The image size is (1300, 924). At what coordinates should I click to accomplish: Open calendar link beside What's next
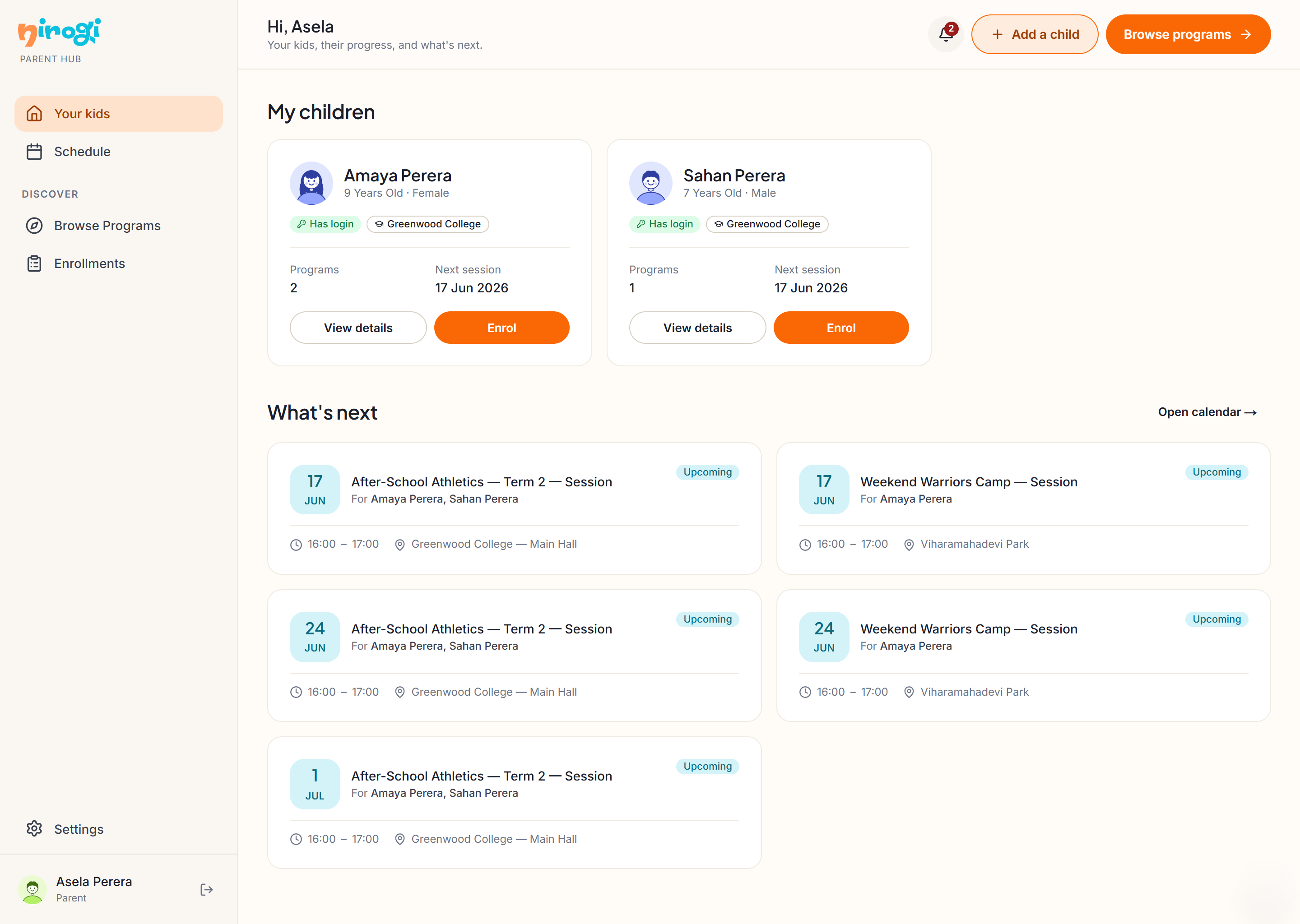[x=1207, y=412]
